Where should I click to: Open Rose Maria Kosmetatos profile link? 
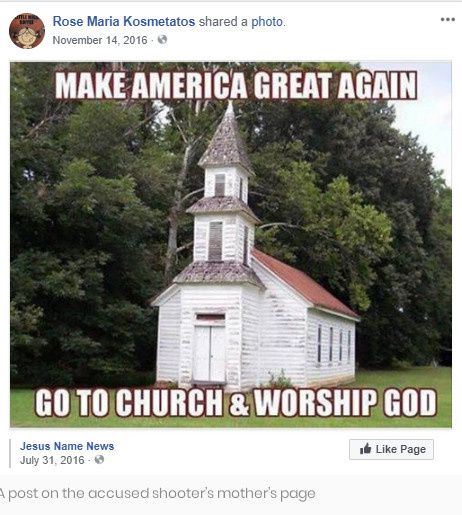point(124,22)
